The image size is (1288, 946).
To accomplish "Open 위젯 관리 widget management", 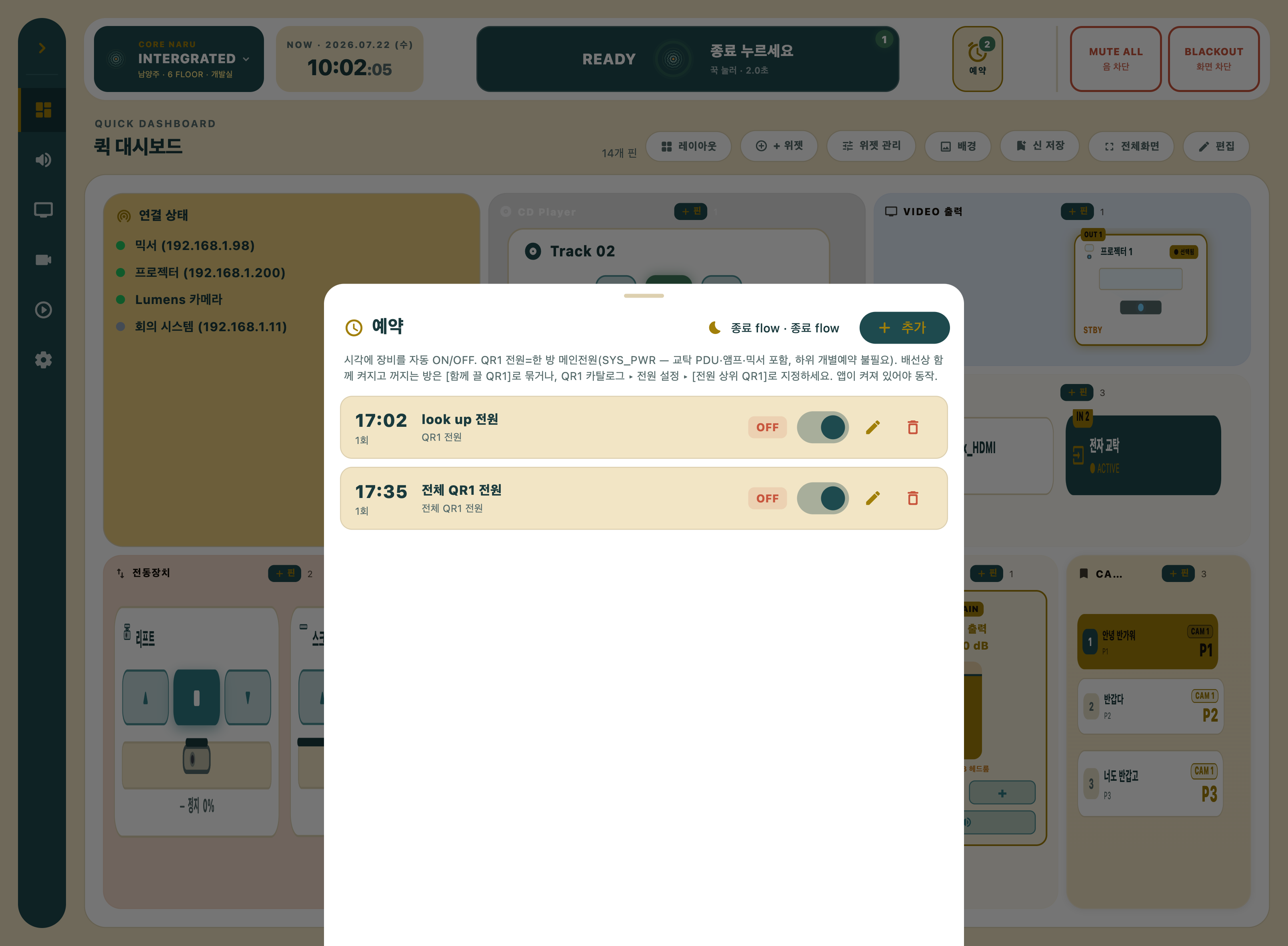I will [x=871, y=146].
